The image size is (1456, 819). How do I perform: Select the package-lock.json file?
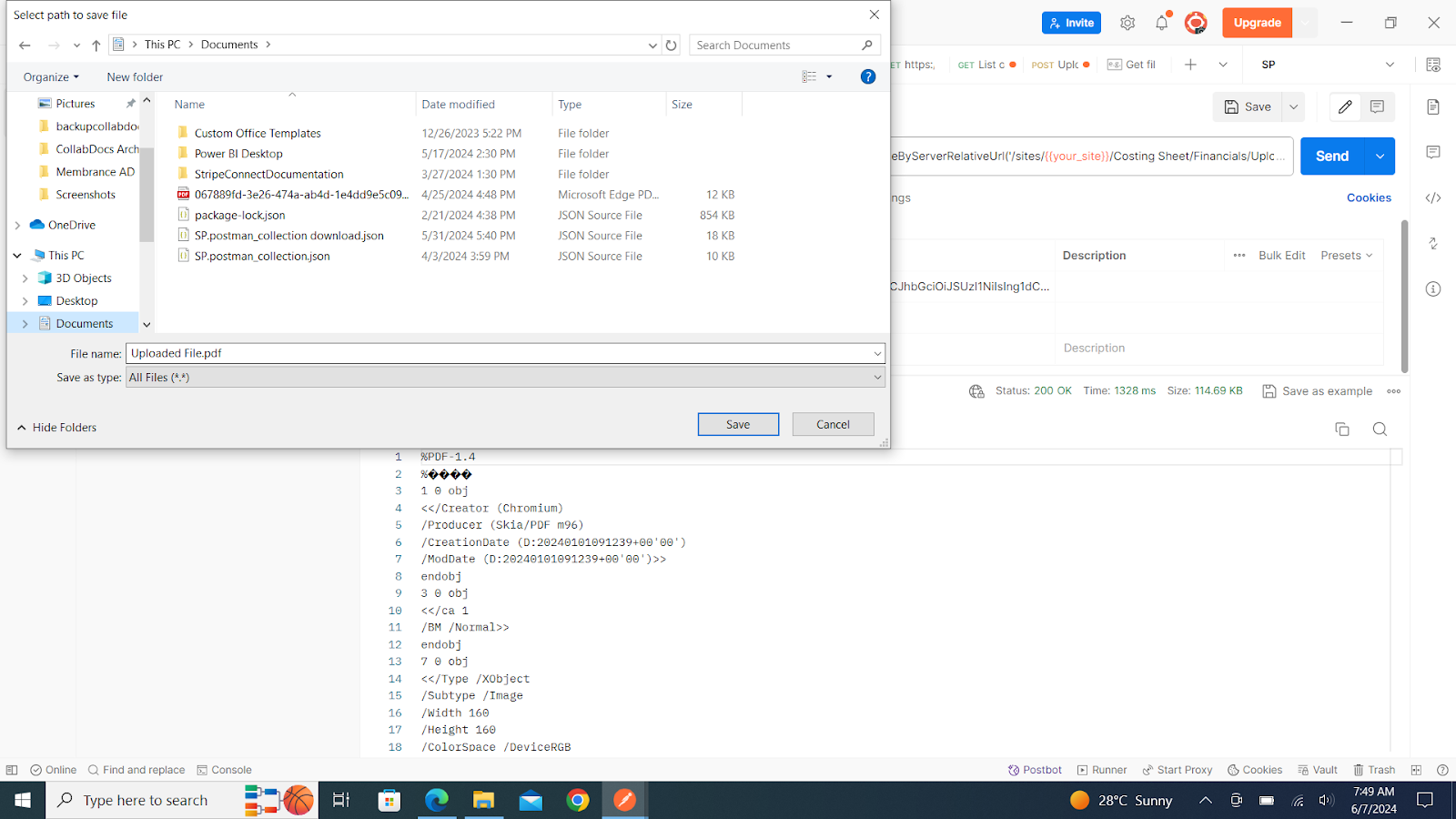239,216
